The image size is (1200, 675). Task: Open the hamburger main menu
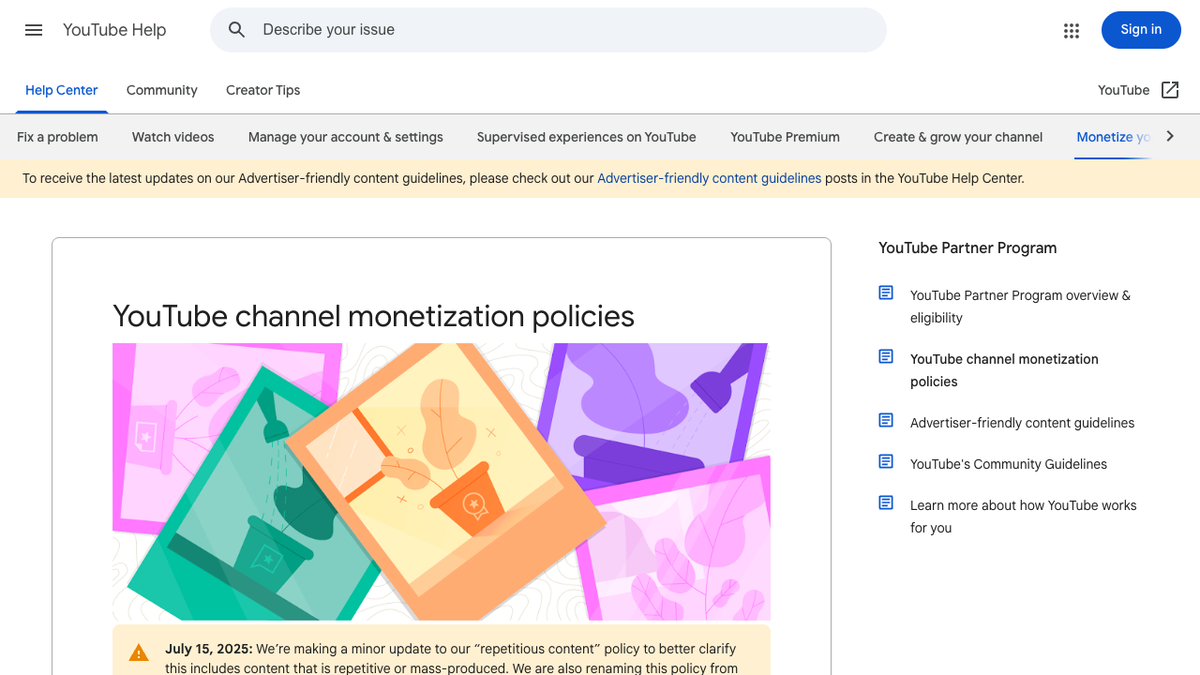(x=34, y=30)
